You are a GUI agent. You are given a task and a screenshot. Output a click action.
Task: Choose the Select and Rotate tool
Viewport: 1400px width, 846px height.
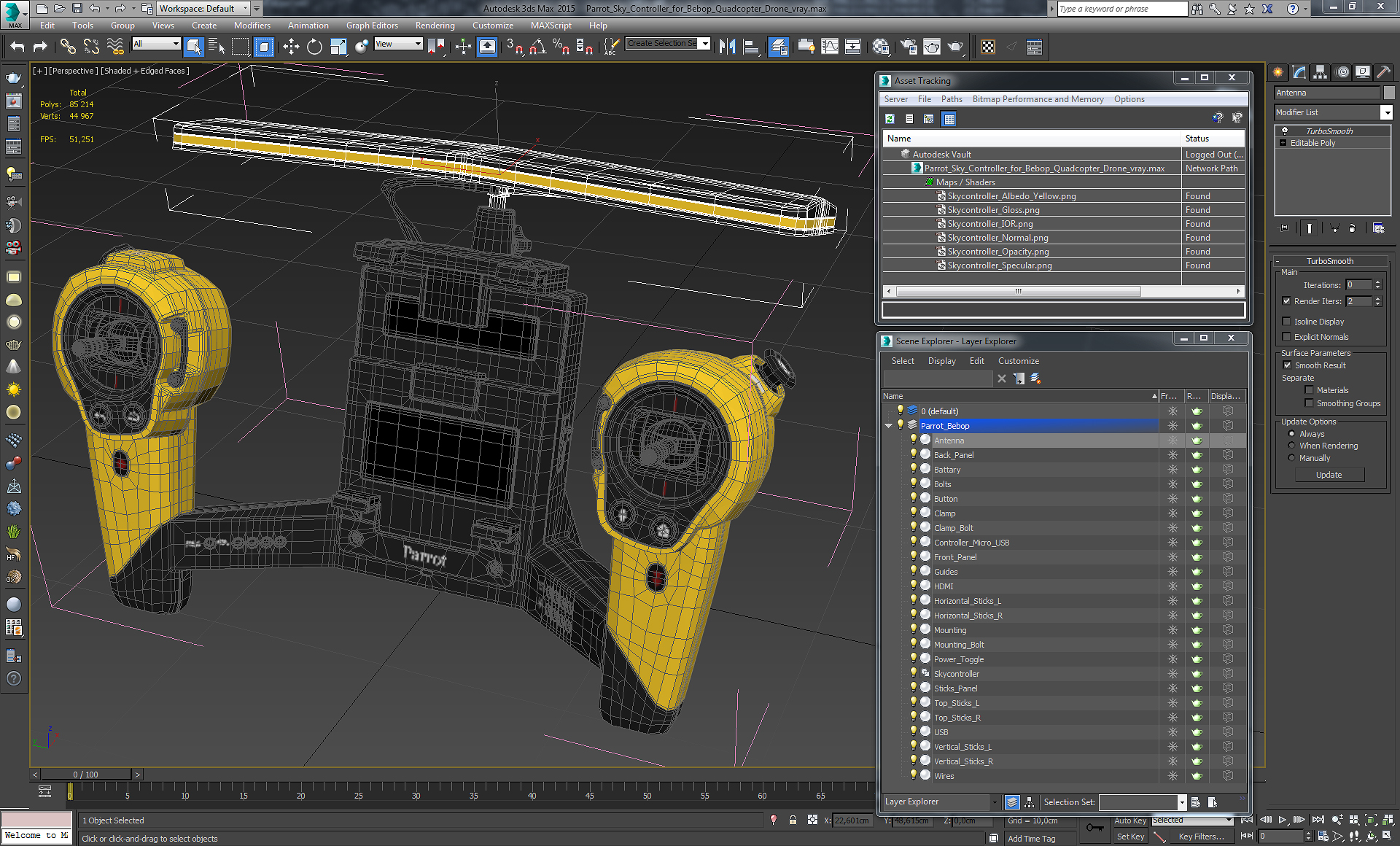[314, 47]
